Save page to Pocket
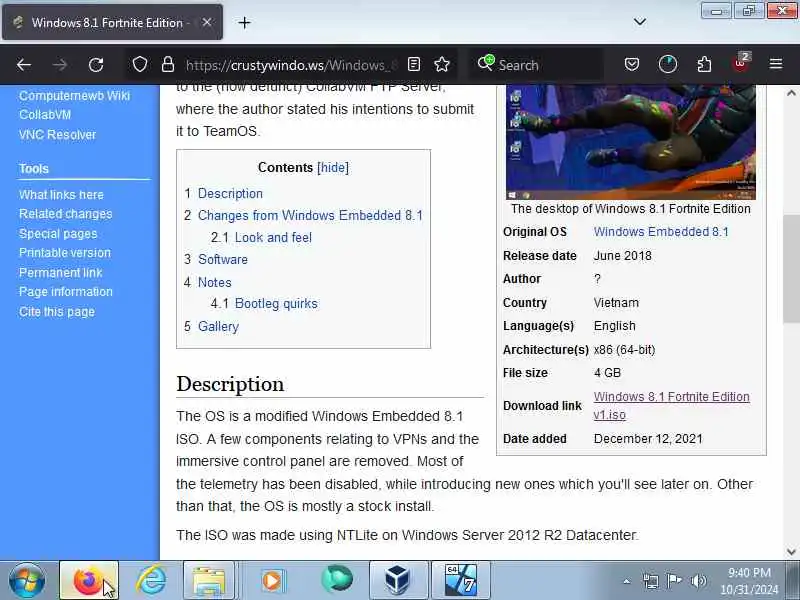The image size is (800, 600). pos(632,64)
